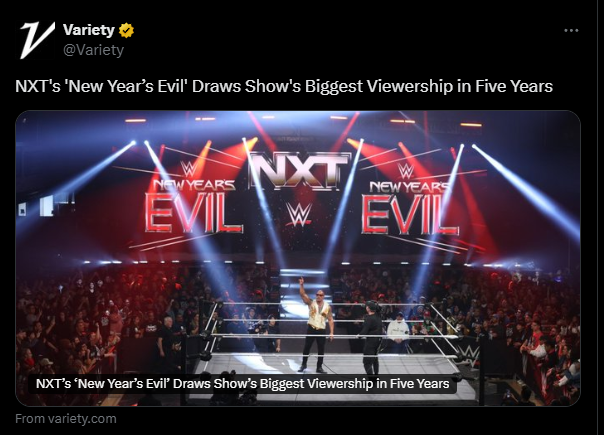Screen dimensions: 604x435
Task: Select the tweet headline text about NXT viewership
Action: pyautogui.click(x=284, y=86)
